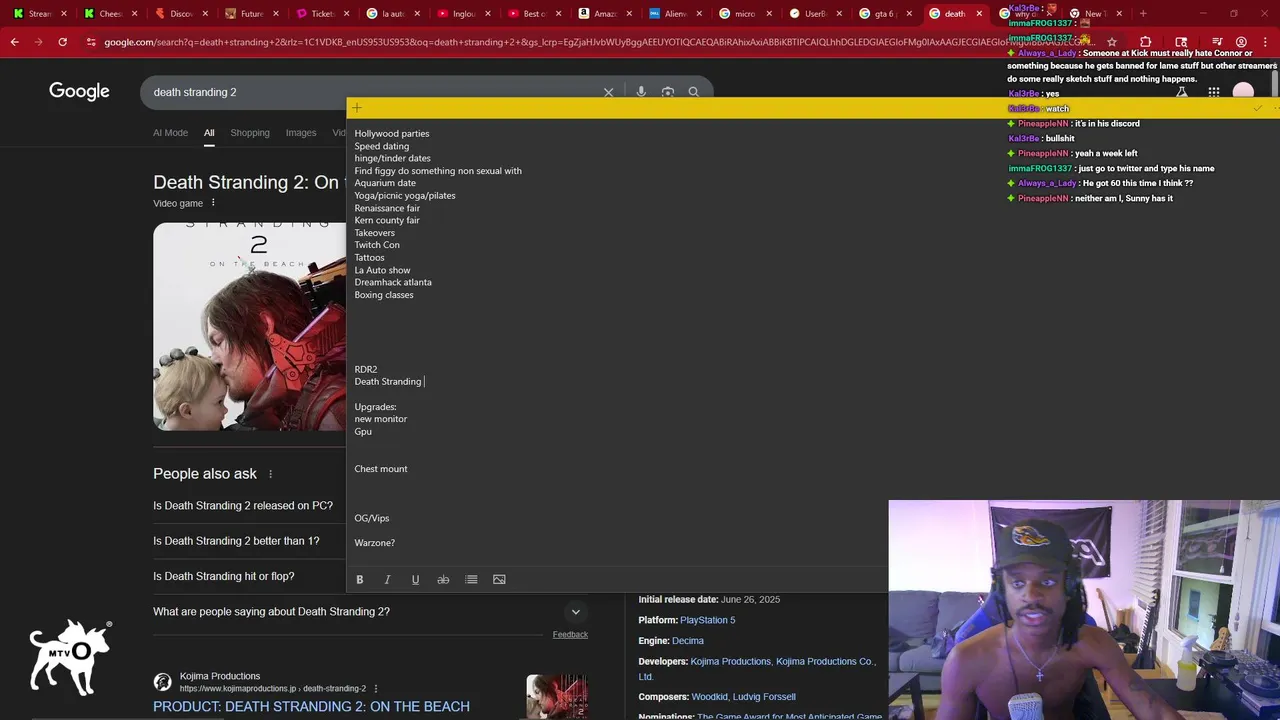Click the Google logo
Viewport: 1280px width, 720px height.
coord(79,92)
